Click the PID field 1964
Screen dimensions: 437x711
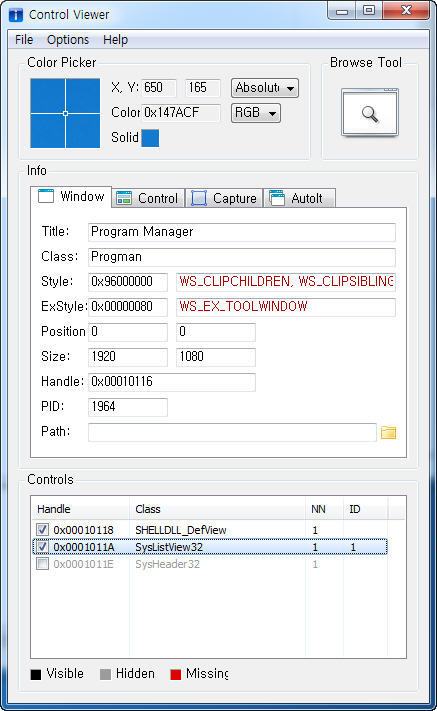pos(128,406)
